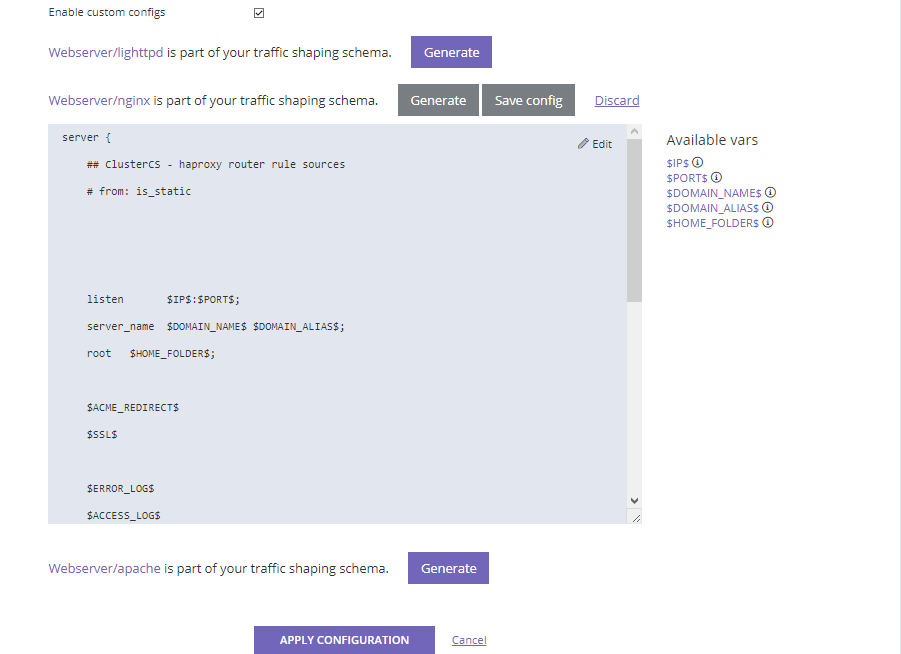Generate the lighttpd config
Viewport: 901px width, 654px height.
(x=451, y=52)
